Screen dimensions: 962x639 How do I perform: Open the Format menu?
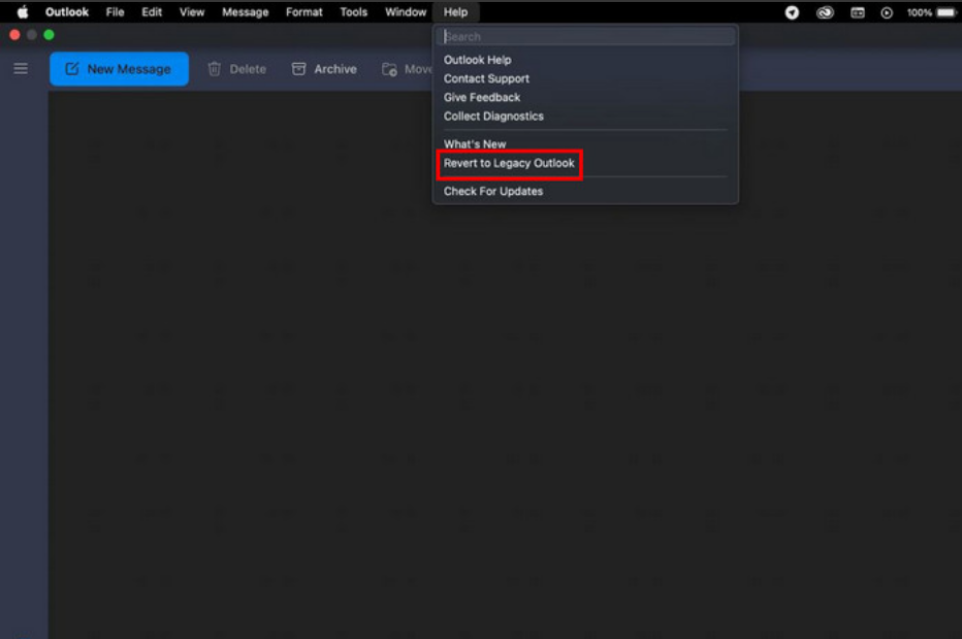click(x=304, y=12)
